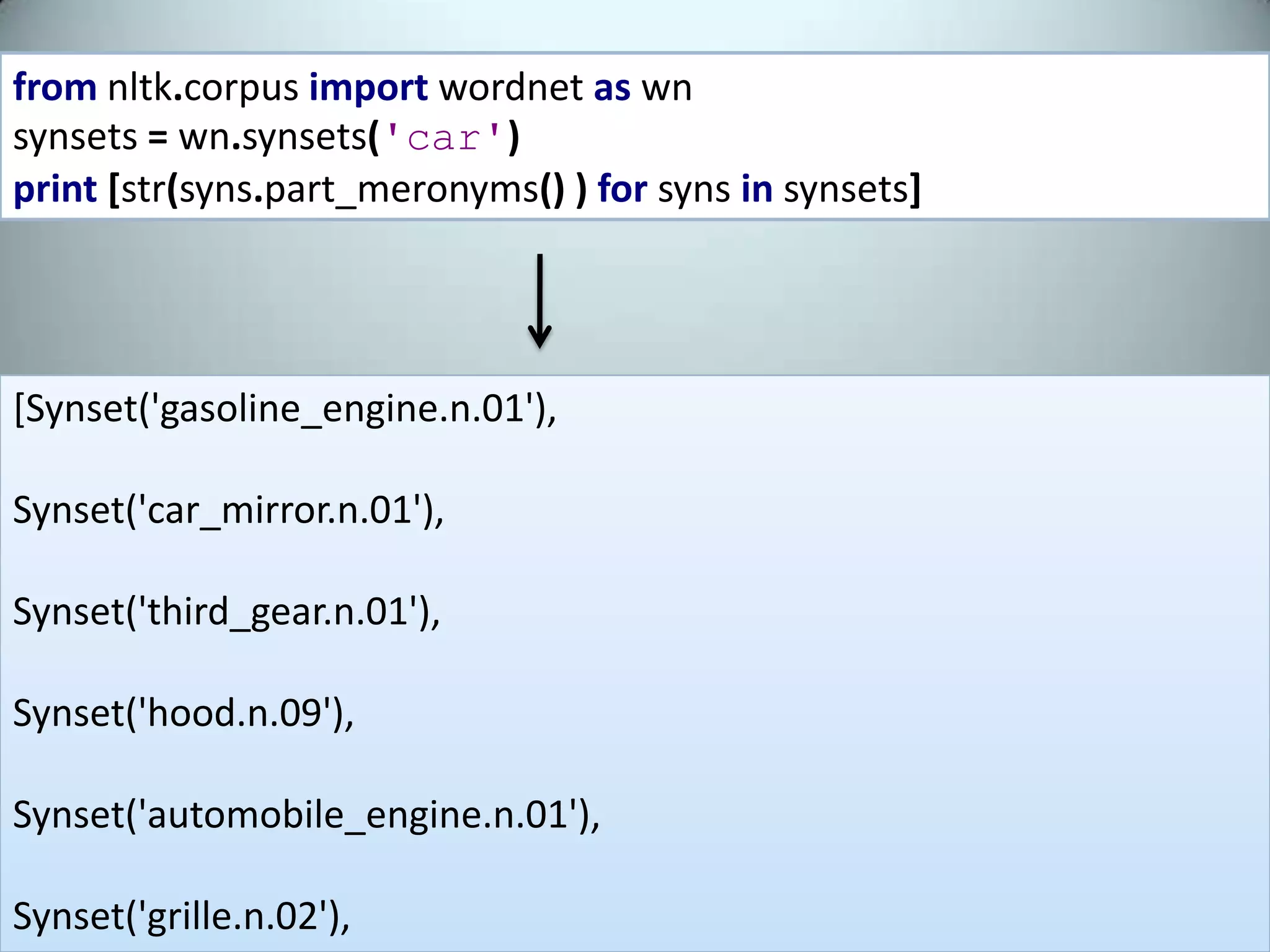
Task: Click the final 'synsets]' text
Action: pyautogui.click(x=852, y=189)
